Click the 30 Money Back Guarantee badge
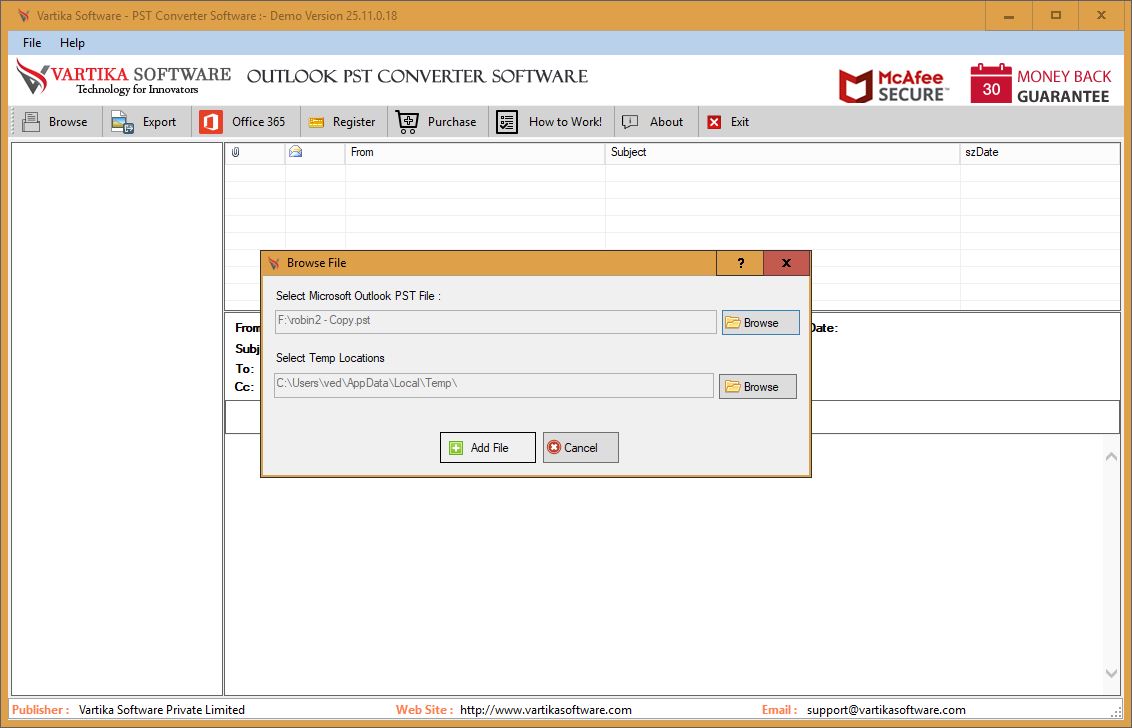The width and height of the screenshot is (1132, 728). tap(1040, 84)
